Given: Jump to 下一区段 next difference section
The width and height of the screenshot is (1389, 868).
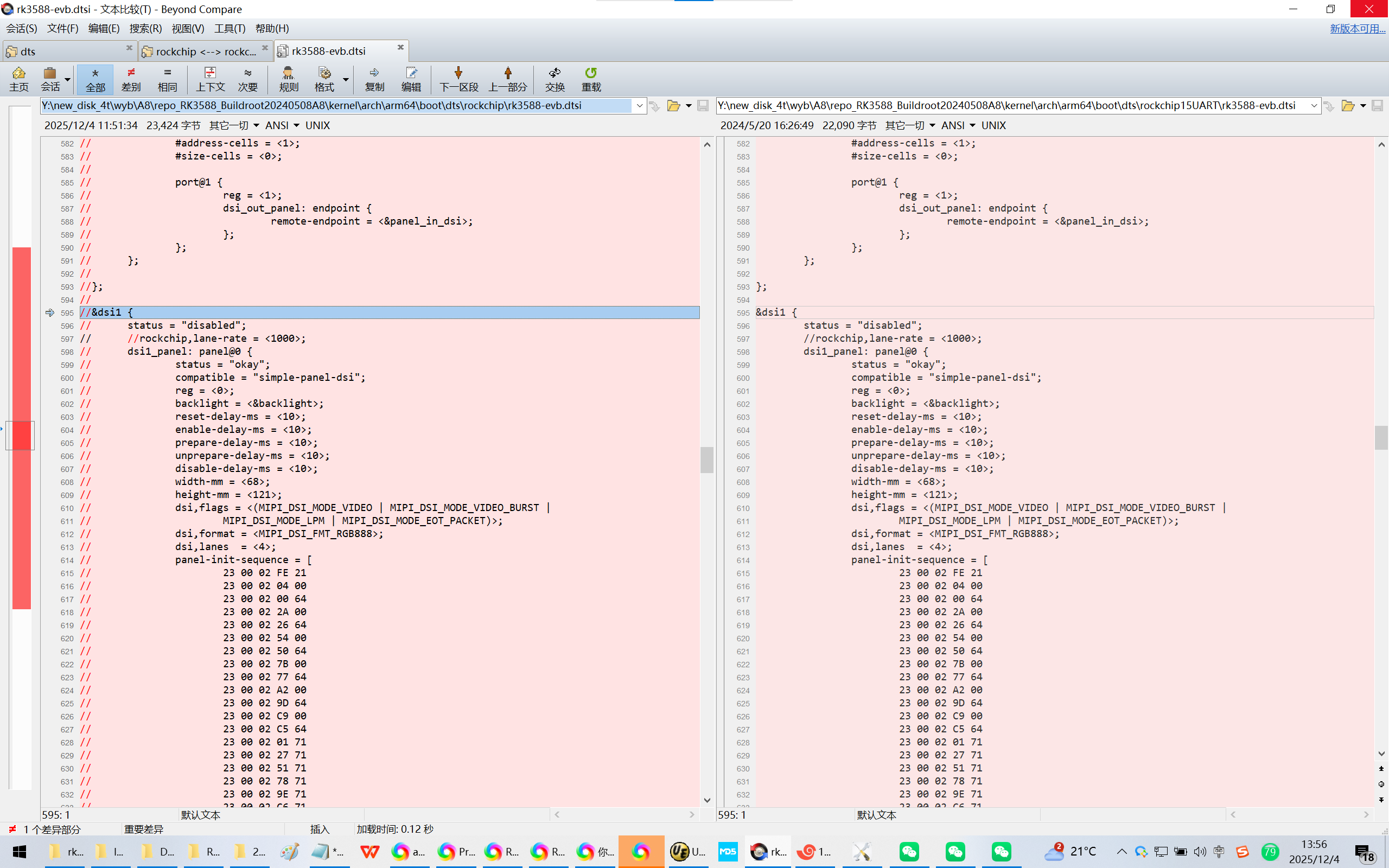Looking at the screenshot, I should tap(458, 79).
